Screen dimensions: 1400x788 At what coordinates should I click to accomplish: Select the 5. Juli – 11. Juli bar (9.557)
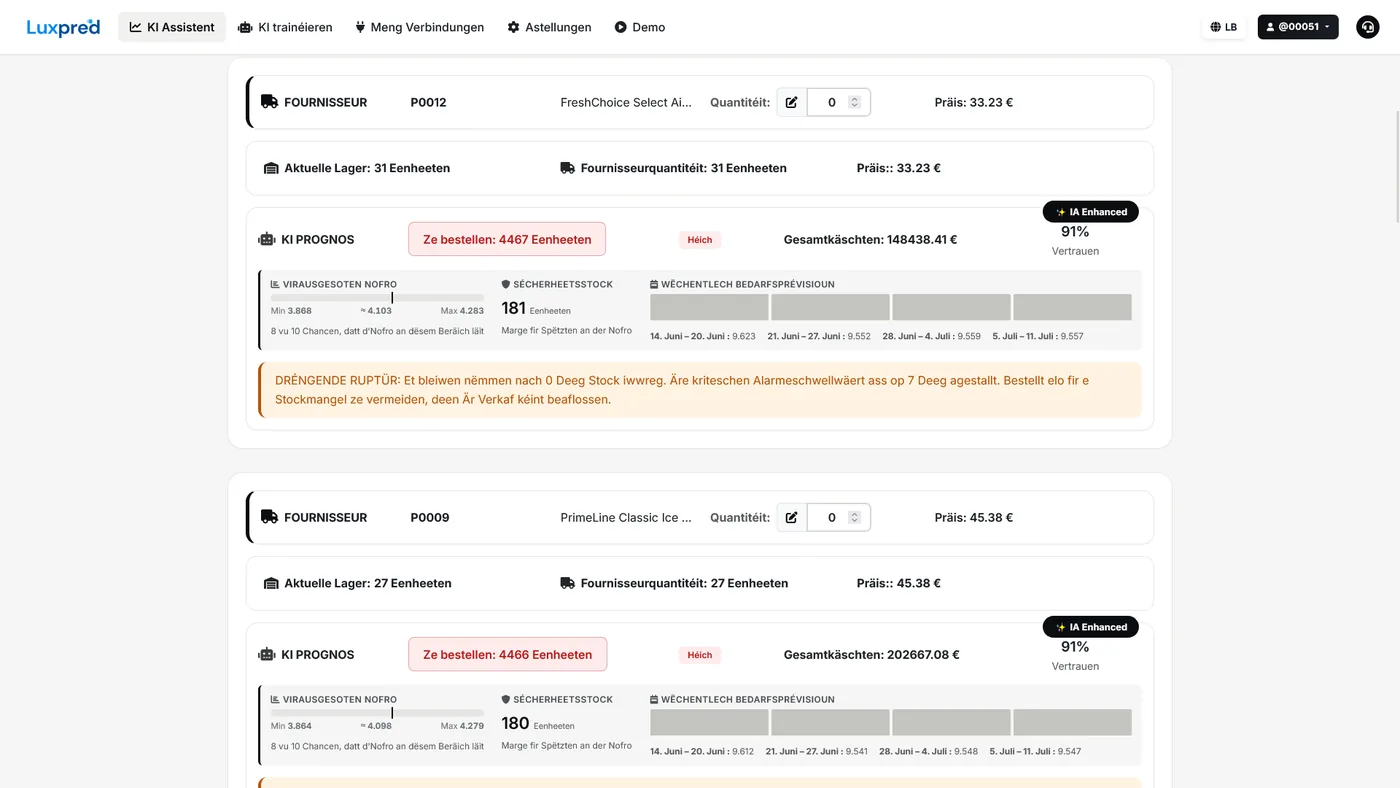coord(1072,307)
